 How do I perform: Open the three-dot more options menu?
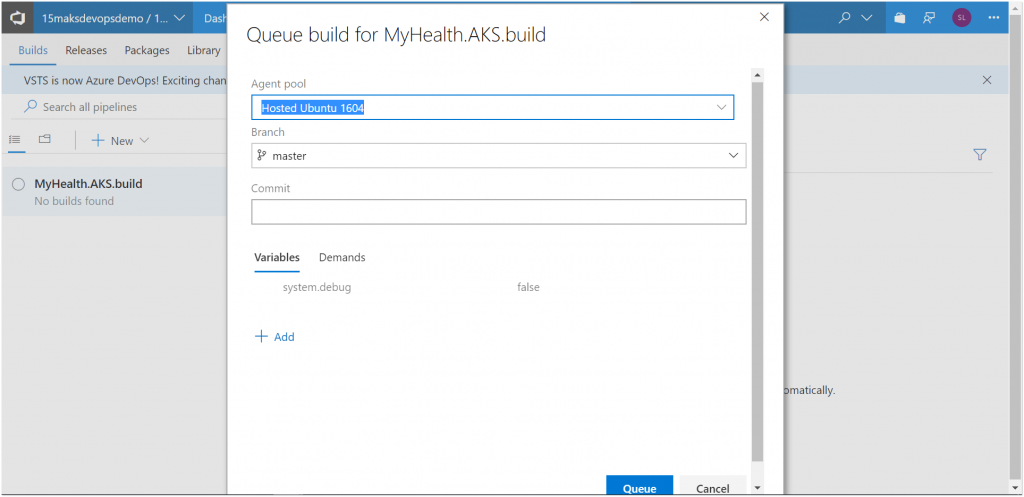[994, 18]
